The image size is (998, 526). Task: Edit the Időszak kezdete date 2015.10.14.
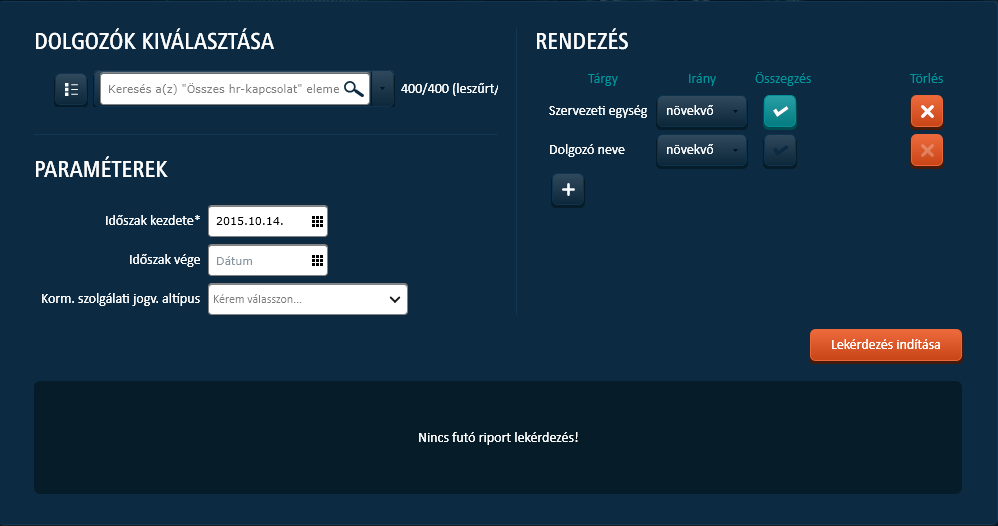click(267, 221)
